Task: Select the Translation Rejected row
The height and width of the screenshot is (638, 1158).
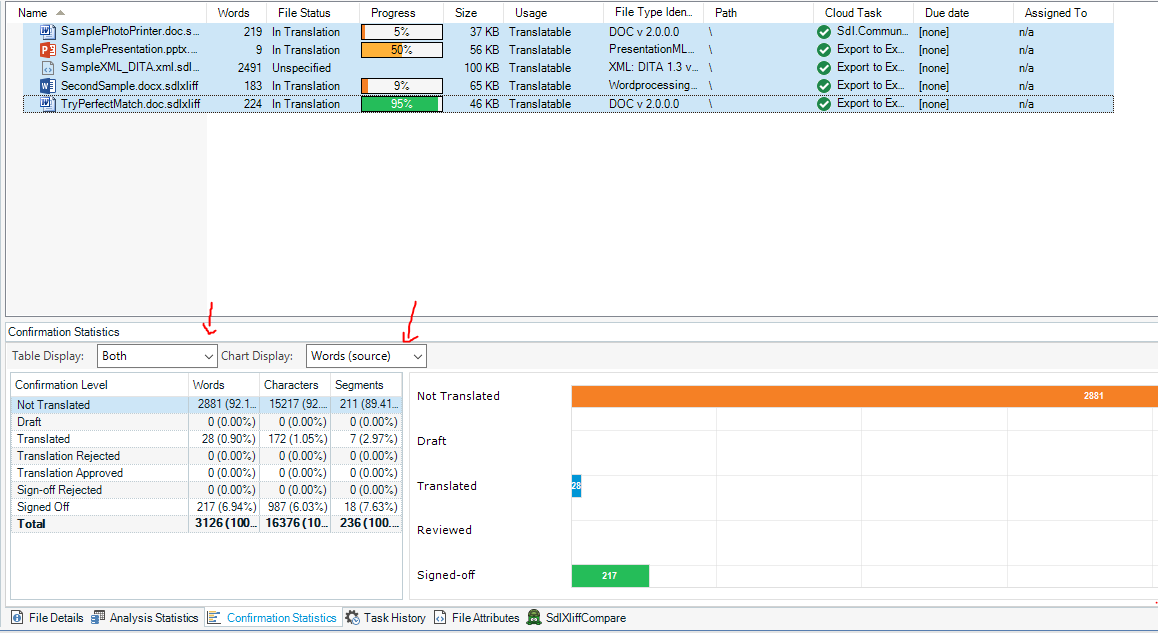Action: (x=207, y=456)
